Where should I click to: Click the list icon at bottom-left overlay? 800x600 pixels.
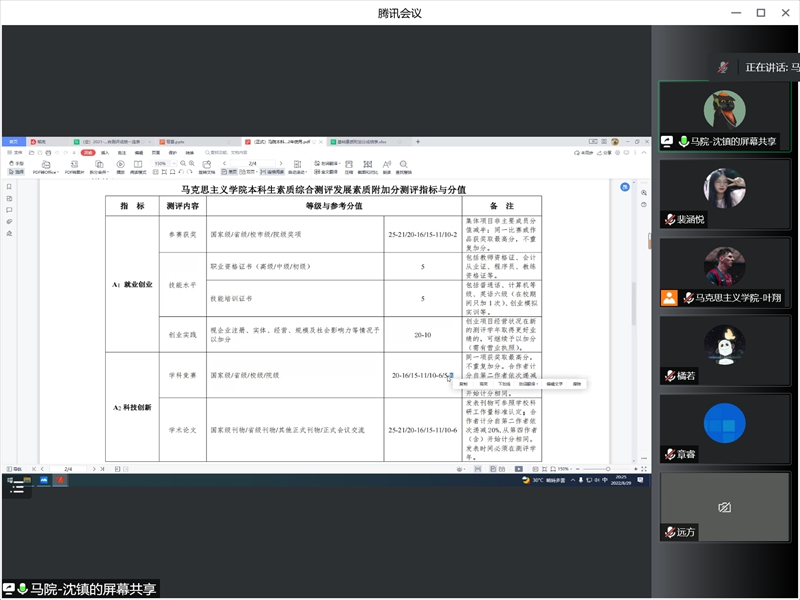(x=17, y=487)
